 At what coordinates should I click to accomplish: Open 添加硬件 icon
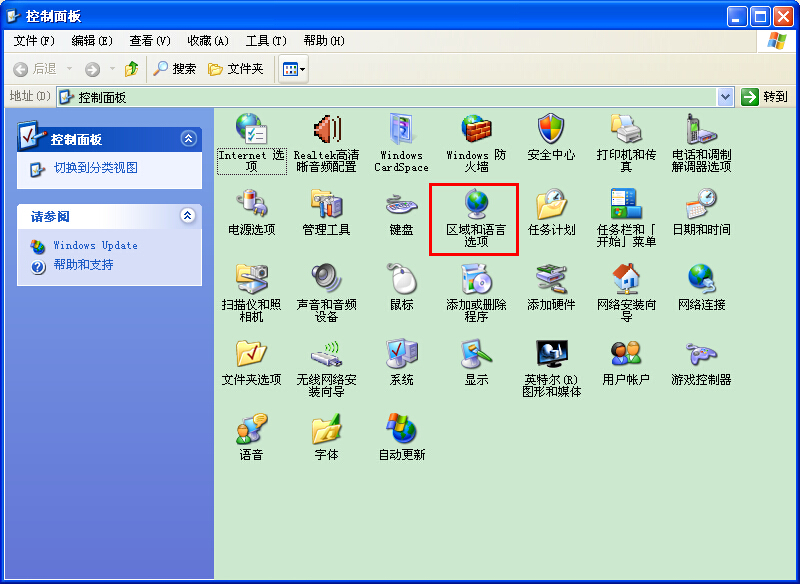click(x=551, y=278)
